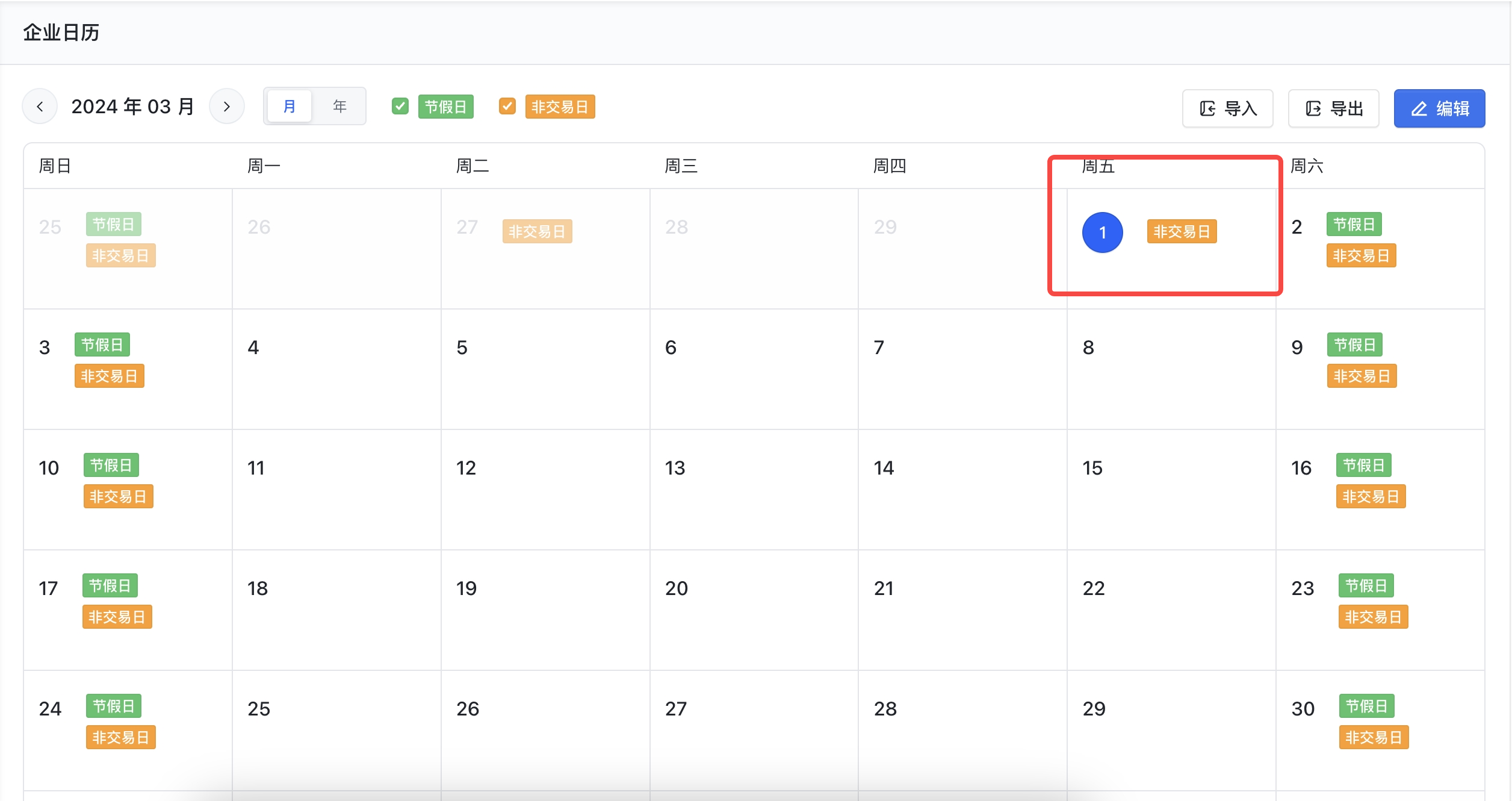
Task: Click 非交易日 tag on March 2
Action: coord(1362,256)
